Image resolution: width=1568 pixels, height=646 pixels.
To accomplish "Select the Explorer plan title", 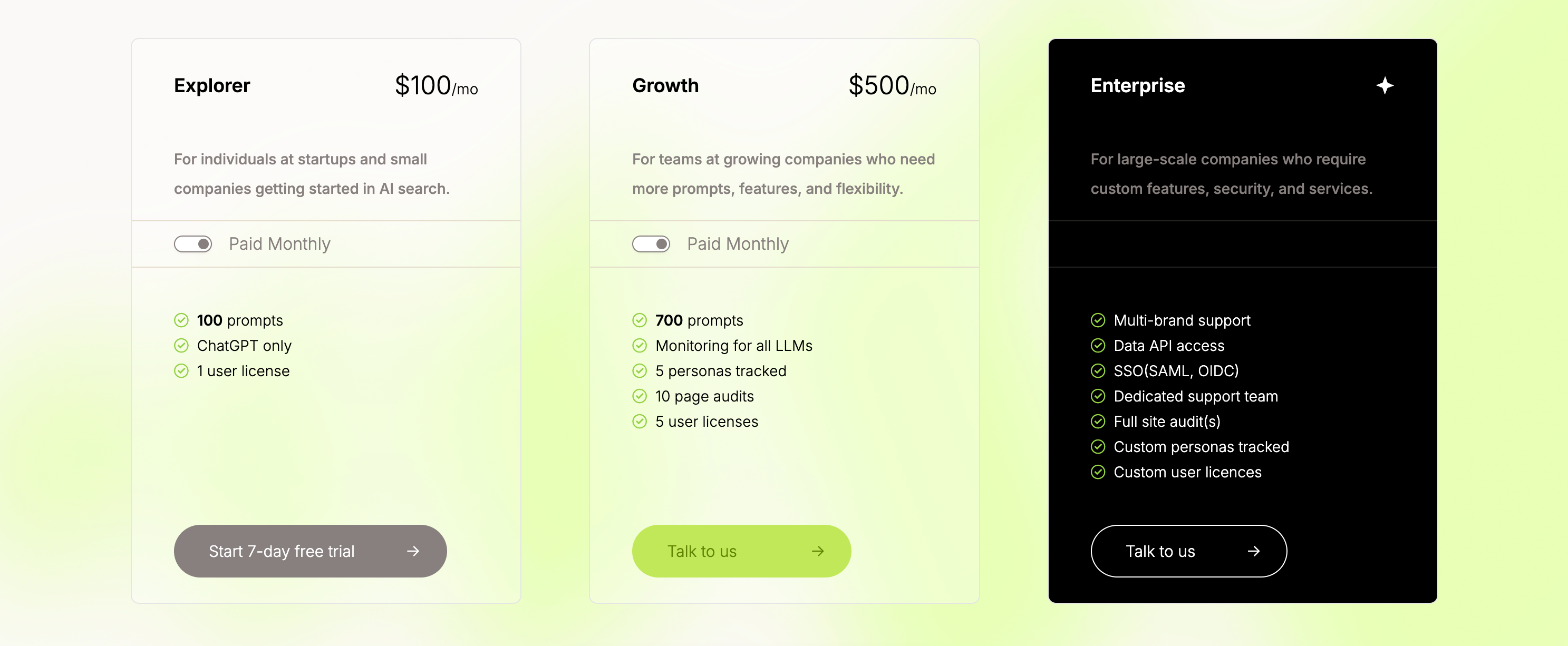I will 211,85.
